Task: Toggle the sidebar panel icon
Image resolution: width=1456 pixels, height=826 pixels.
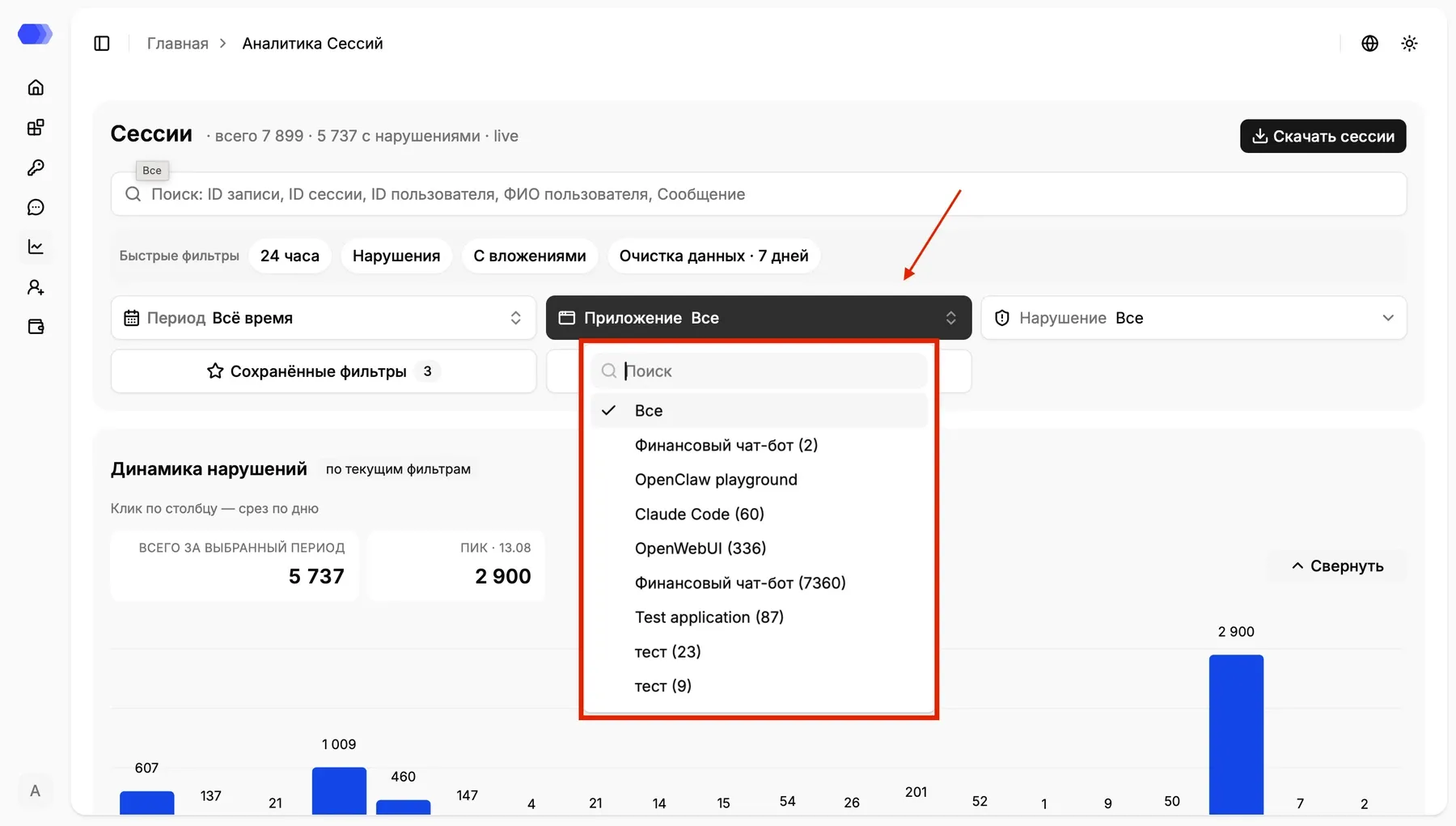Action: [x=102, y=44]
